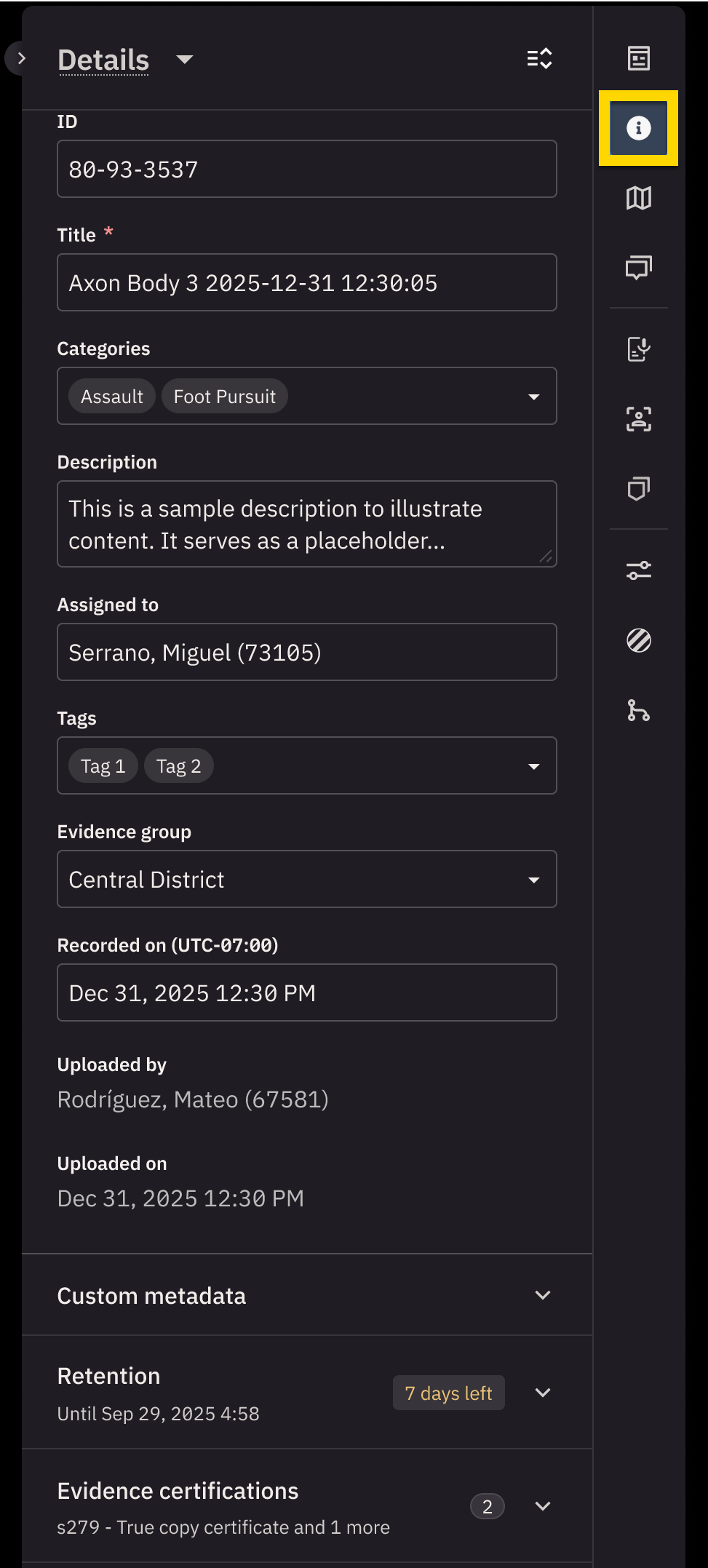Image resolution: width=708 pixels, height=1568 pixels.
Task: Open the comments panel icon
Action: [x=638, y=268]
